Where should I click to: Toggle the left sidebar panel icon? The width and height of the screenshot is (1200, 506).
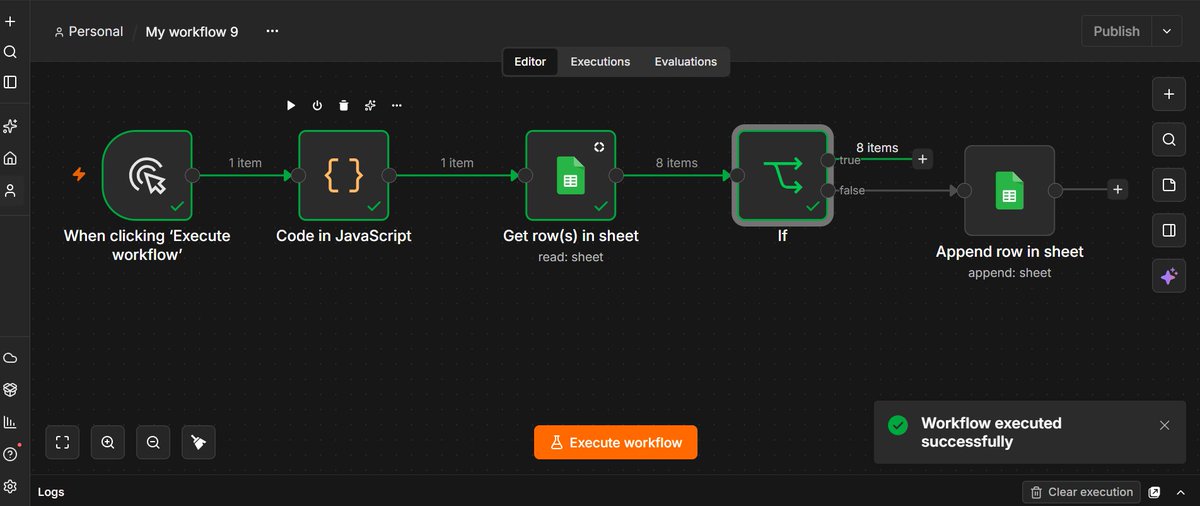(10, 82)
